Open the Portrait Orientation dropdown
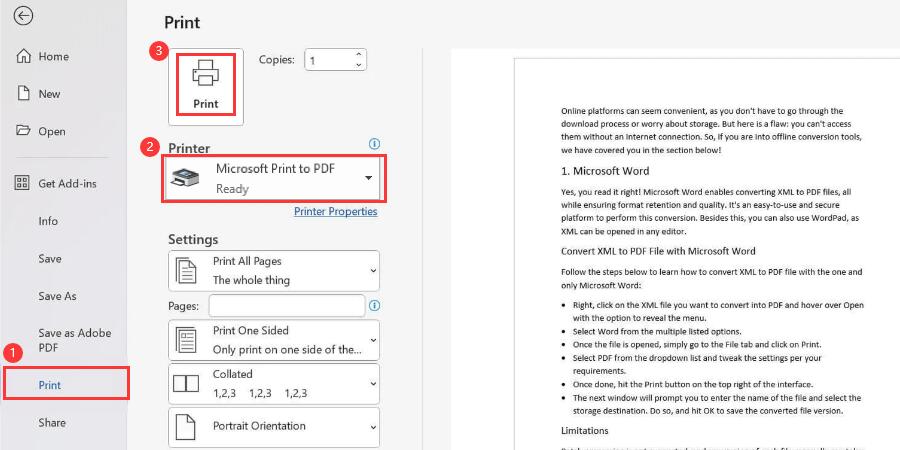This screenshot has width=900, height=450. pyautogui.click(x=274, y=427)
